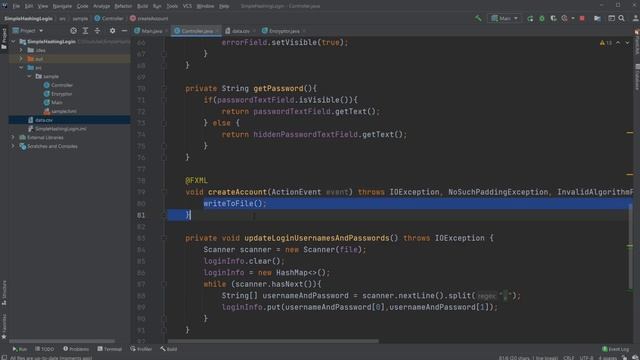The image size is (640, 360).
Task: Click expand all in Project panel
Action: point(85,31)
